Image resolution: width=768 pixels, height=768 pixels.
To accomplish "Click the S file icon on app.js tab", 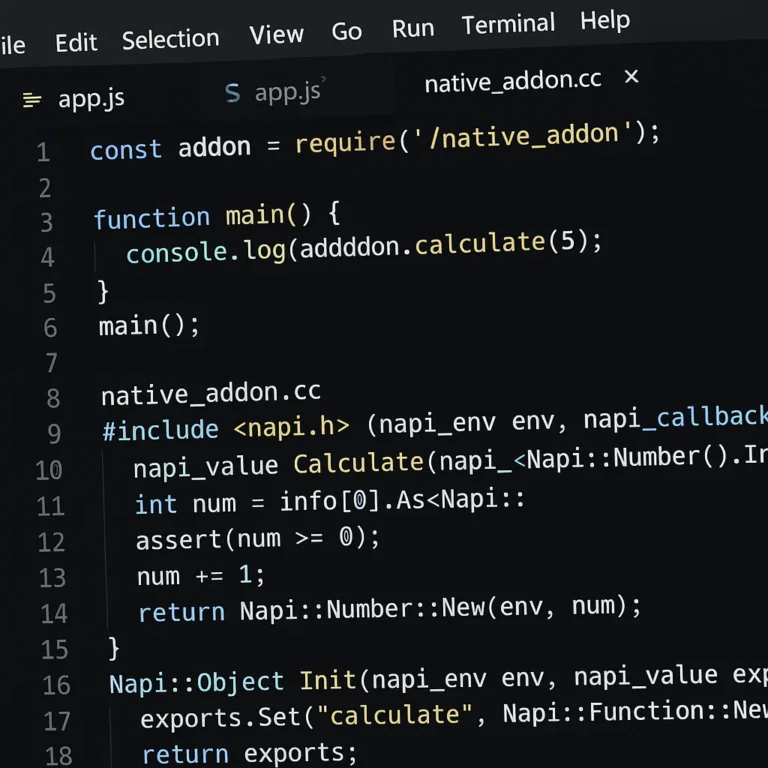I will (x=233, y=93).
